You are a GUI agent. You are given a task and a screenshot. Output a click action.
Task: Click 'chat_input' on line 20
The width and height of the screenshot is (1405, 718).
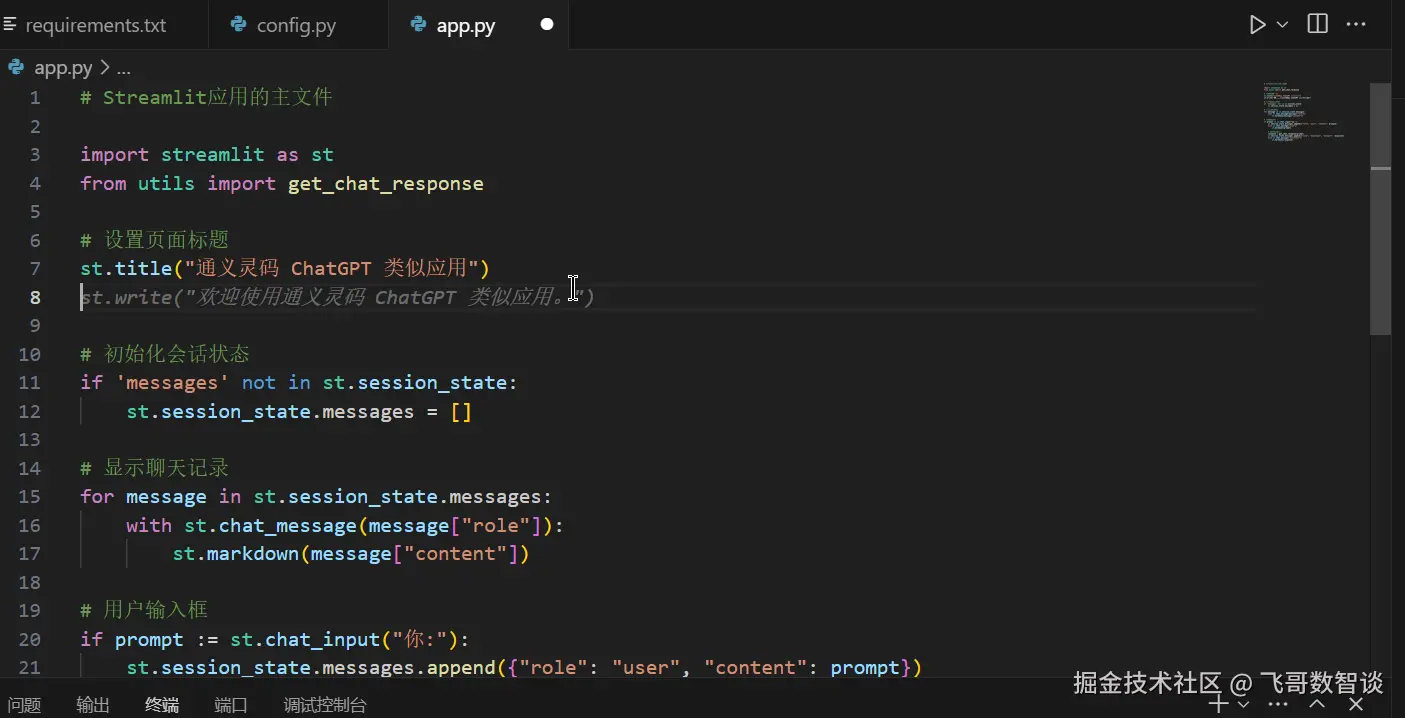point(322,640)
